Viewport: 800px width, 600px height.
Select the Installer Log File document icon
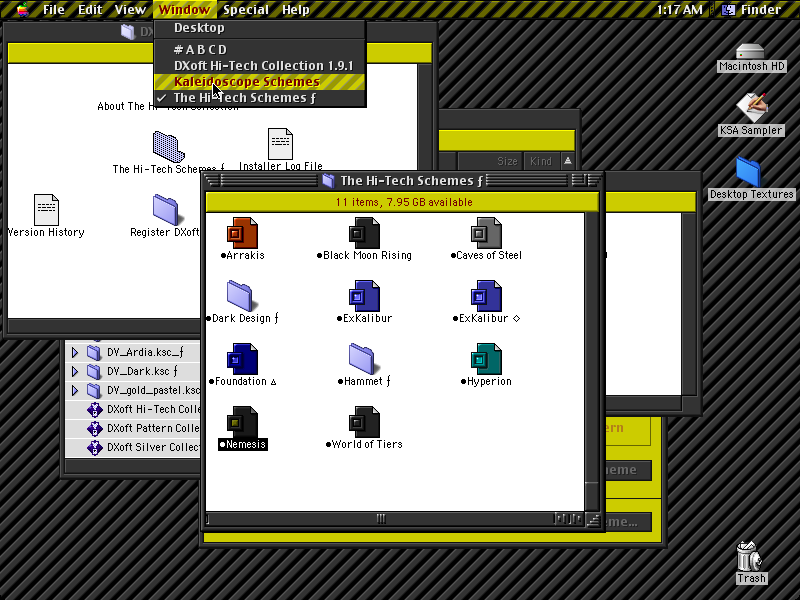[x=280, y=143]
